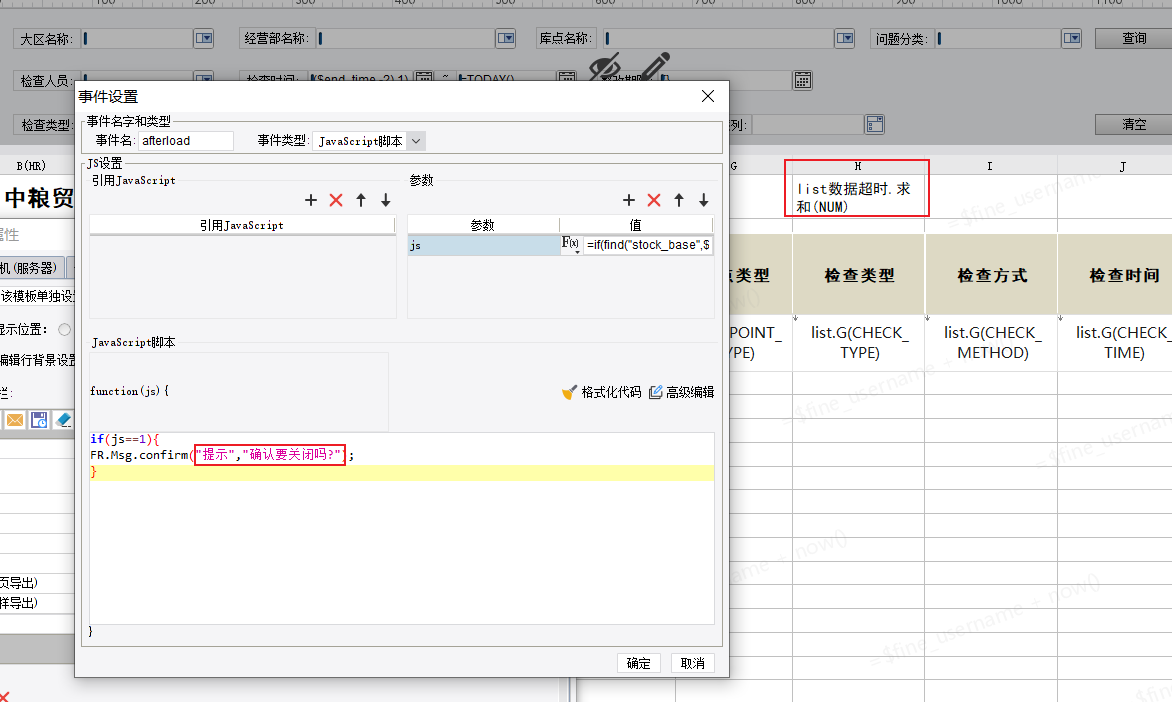Image resolution: width=1172 pixels, height=702 pixels.
Task: Click the email envelope toolbar icon
Action: tap(15, 420)
